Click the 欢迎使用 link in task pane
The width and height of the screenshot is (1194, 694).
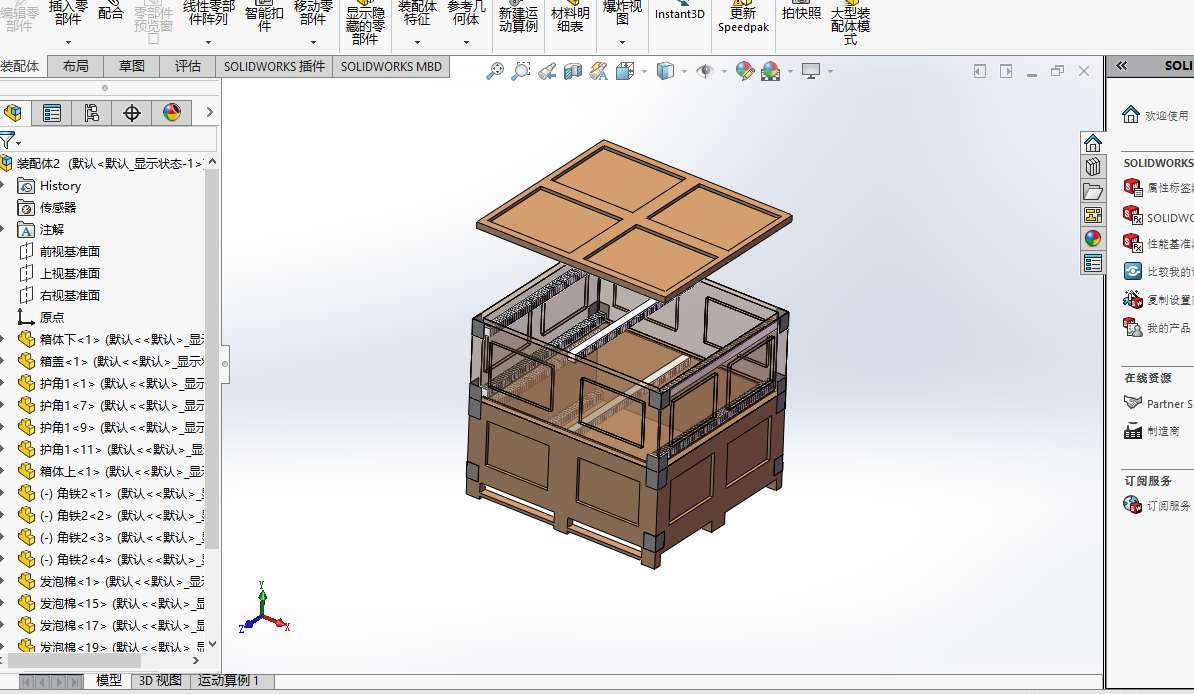pos(1166,116)
